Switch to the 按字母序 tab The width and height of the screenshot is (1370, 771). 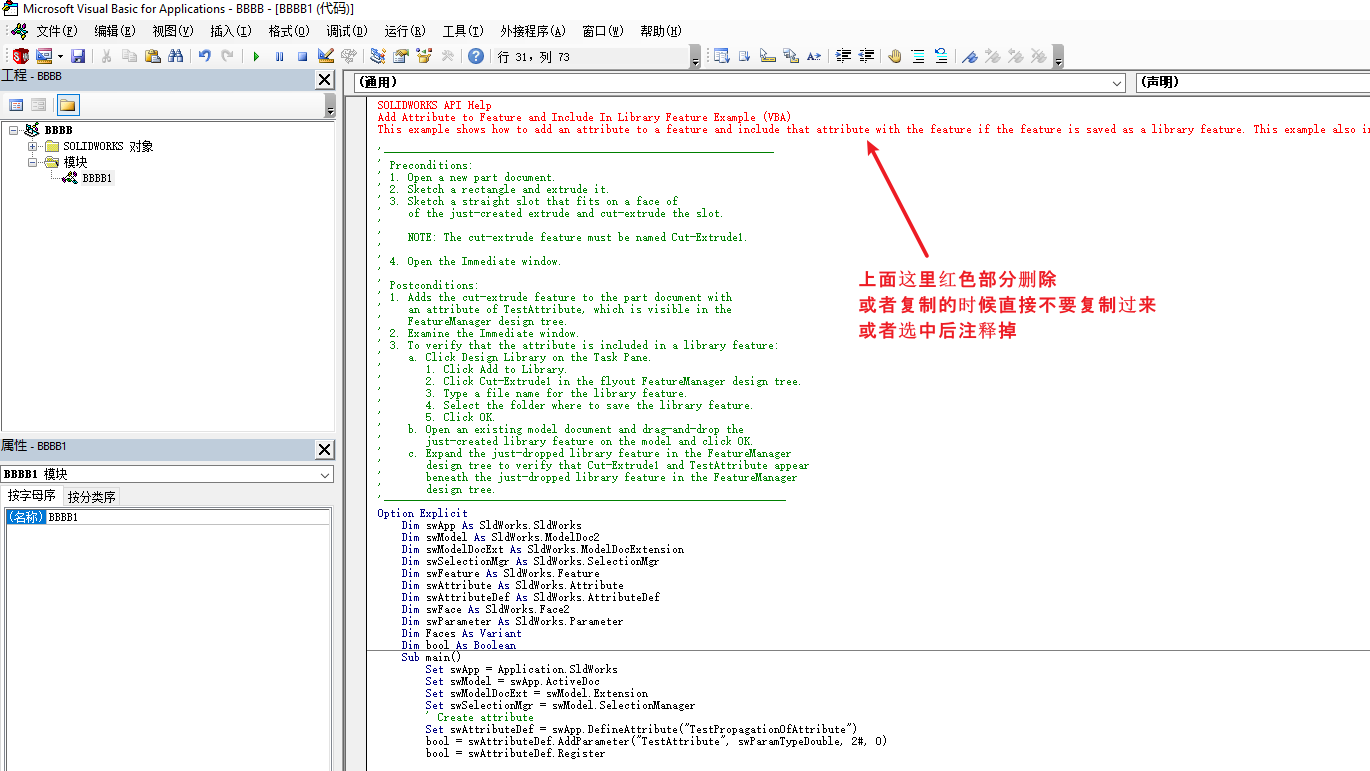32,496
